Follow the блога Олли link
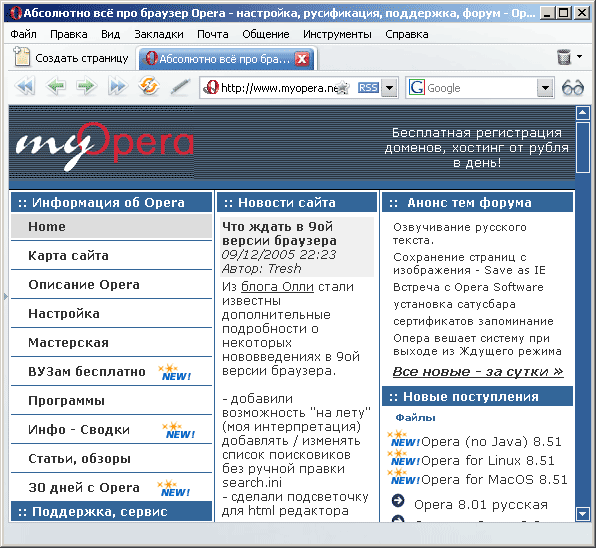Screen dimensions: 596x548 click(277, 287)
